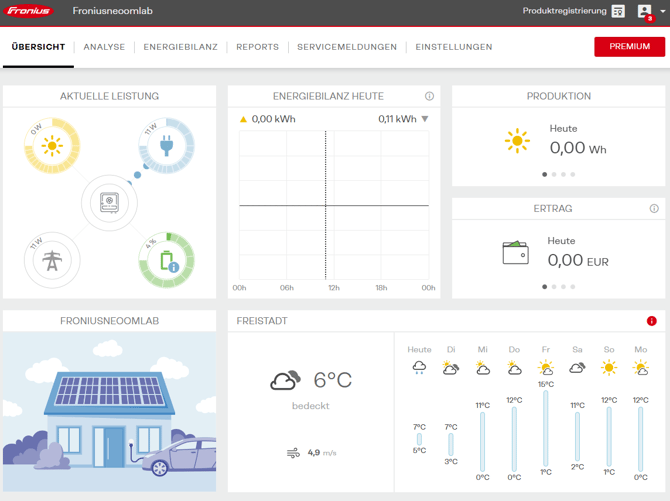The width and height of the screenshot is (670, 501).
Task: Click the red Freistadt weather alert icon
Action: (x=652, y=321)
